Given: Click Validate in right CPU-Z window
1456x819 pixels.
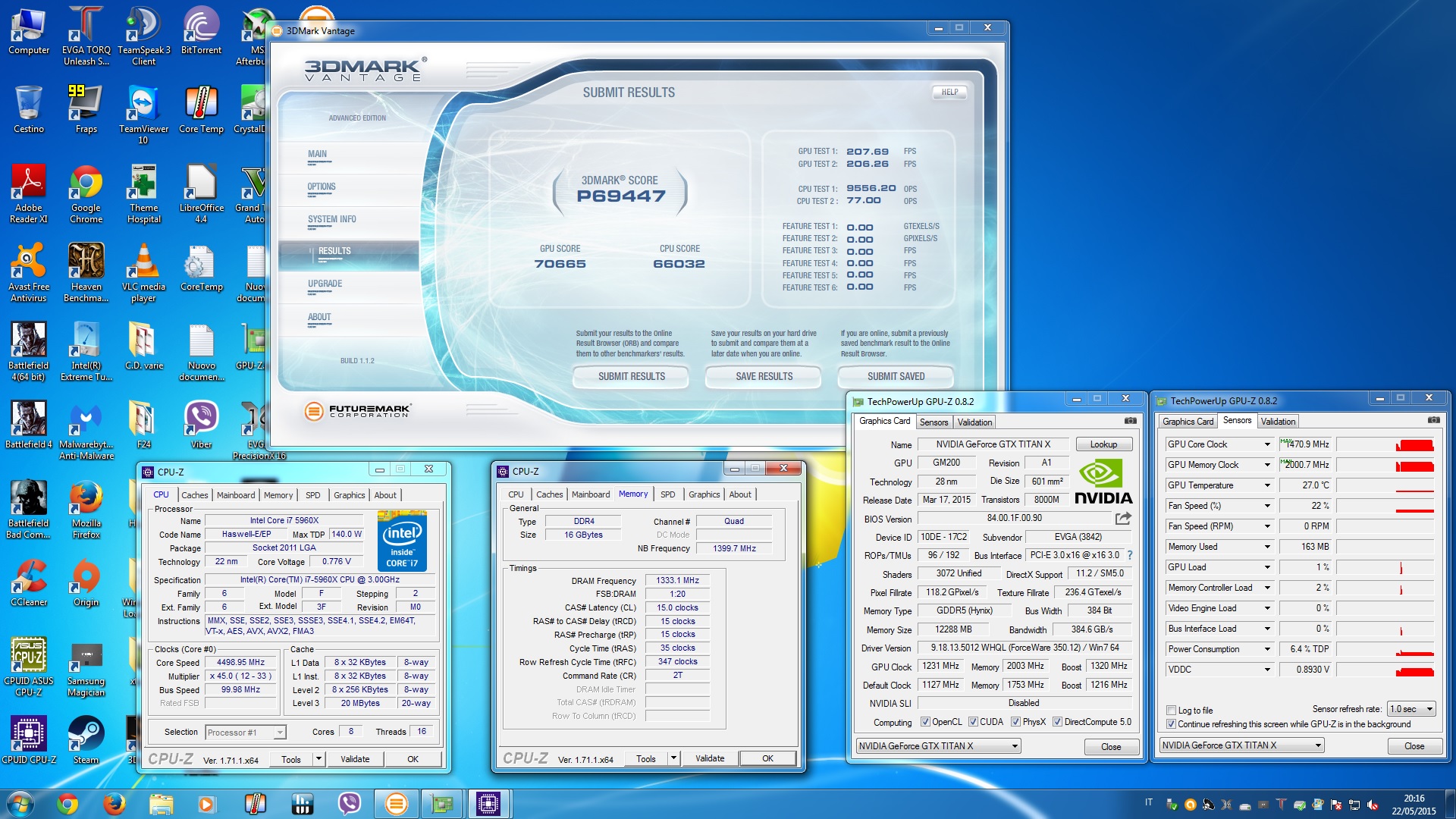Looking at the screenshot, I should (710, 758).
